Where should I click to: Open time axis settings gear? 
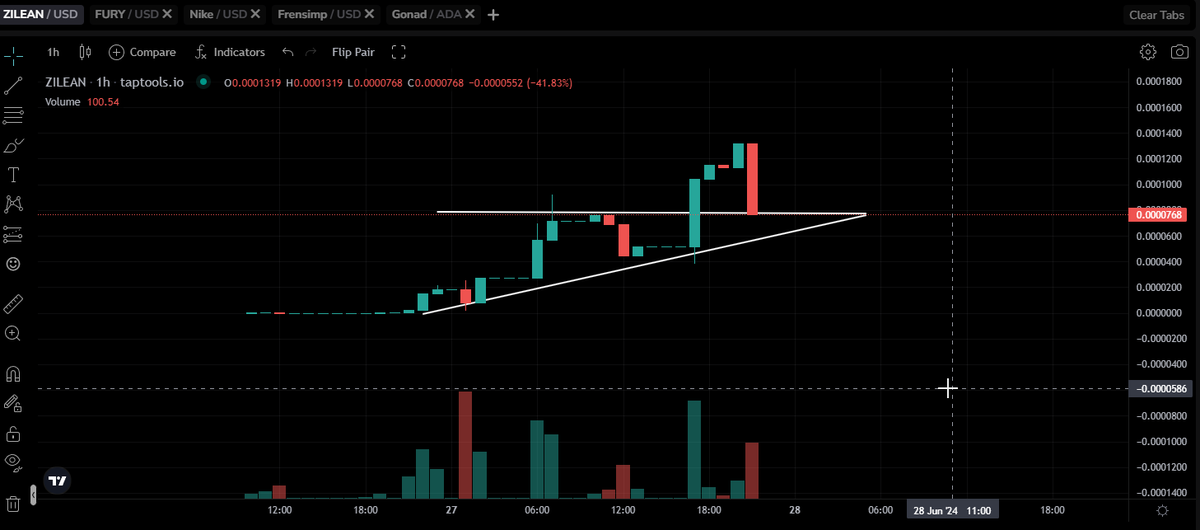point(1161,510)
